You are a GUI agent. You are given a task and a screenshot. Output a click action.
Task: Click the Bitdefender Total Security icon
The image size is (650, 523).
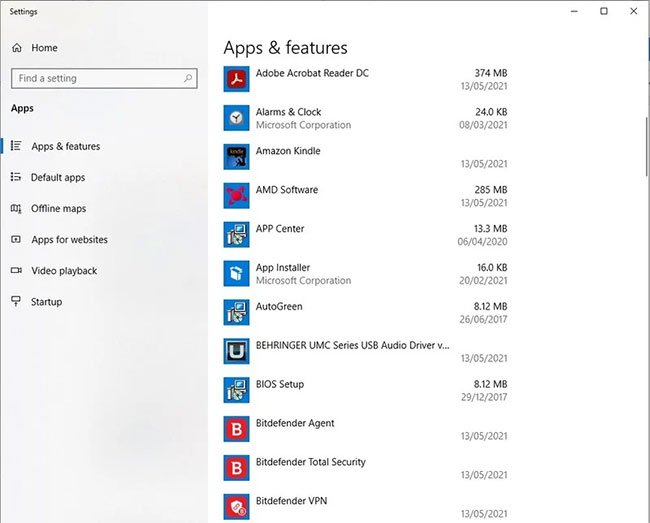point(237,468)
